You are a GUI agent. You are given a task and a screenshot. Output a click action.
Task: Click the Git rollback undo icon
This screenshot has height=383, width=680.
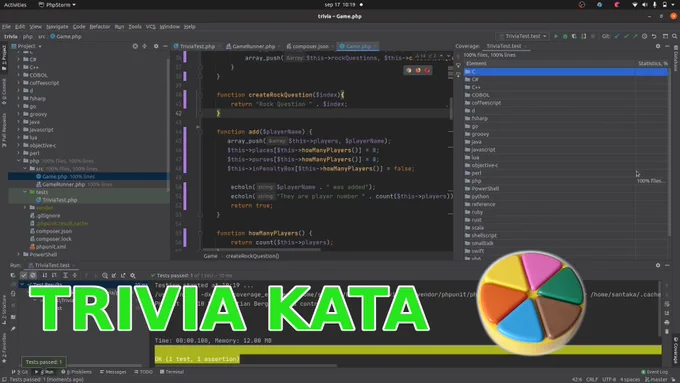[654, 36]
